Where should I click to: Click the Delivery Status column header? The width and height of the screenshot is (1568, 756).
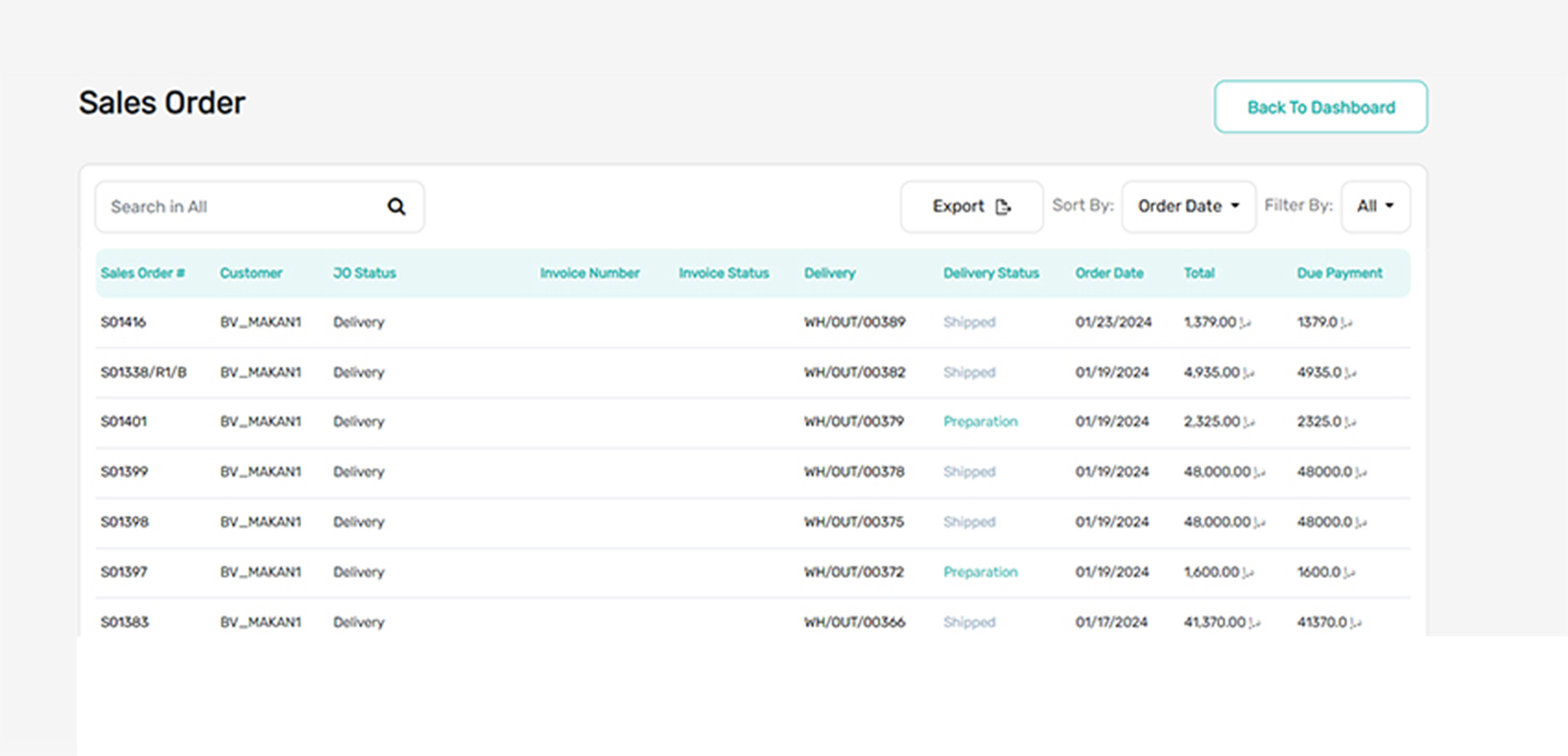(x=991, y=273)
